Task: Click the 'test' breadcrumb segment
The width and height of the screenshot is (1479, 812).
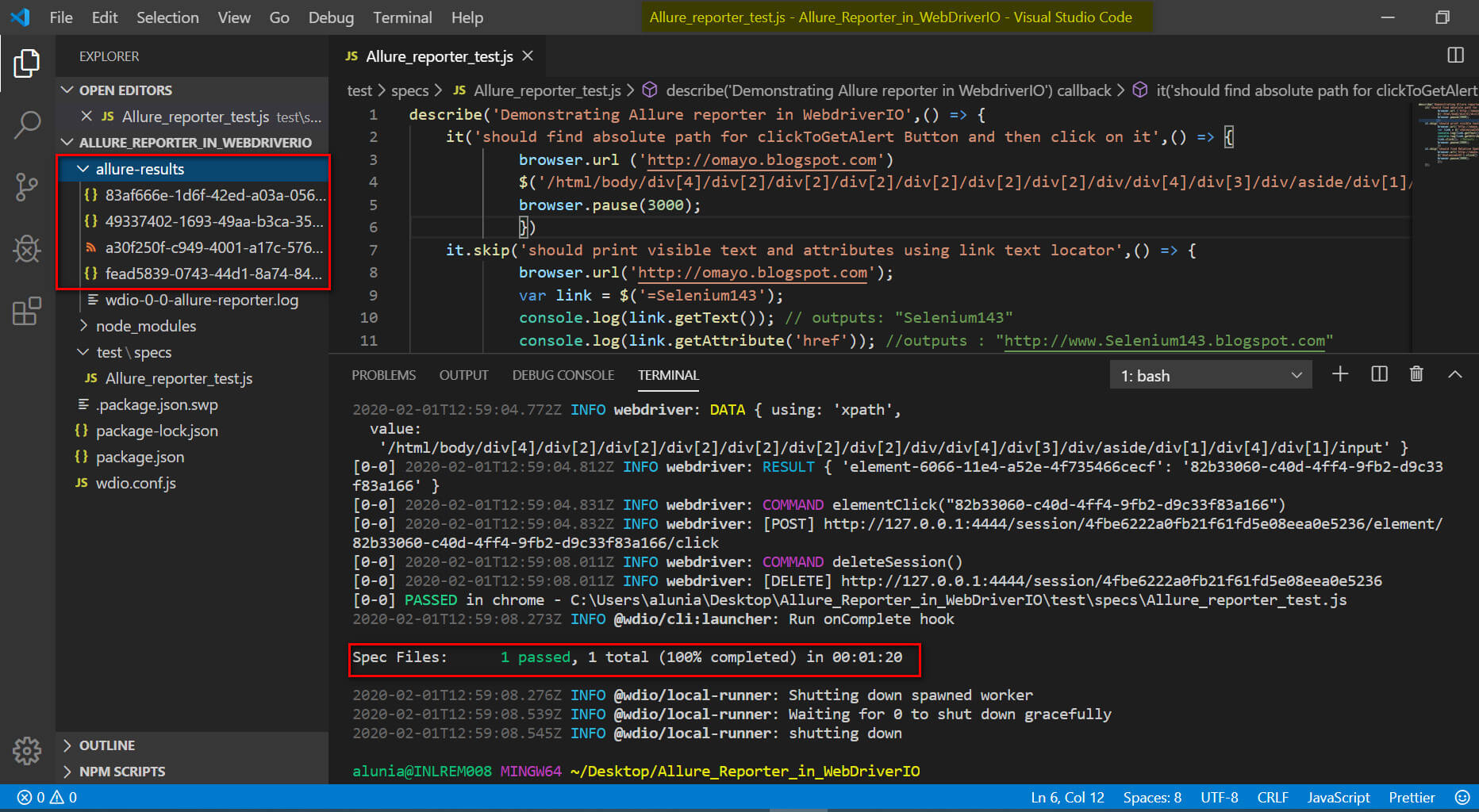Action: click(x=359, y=90)
